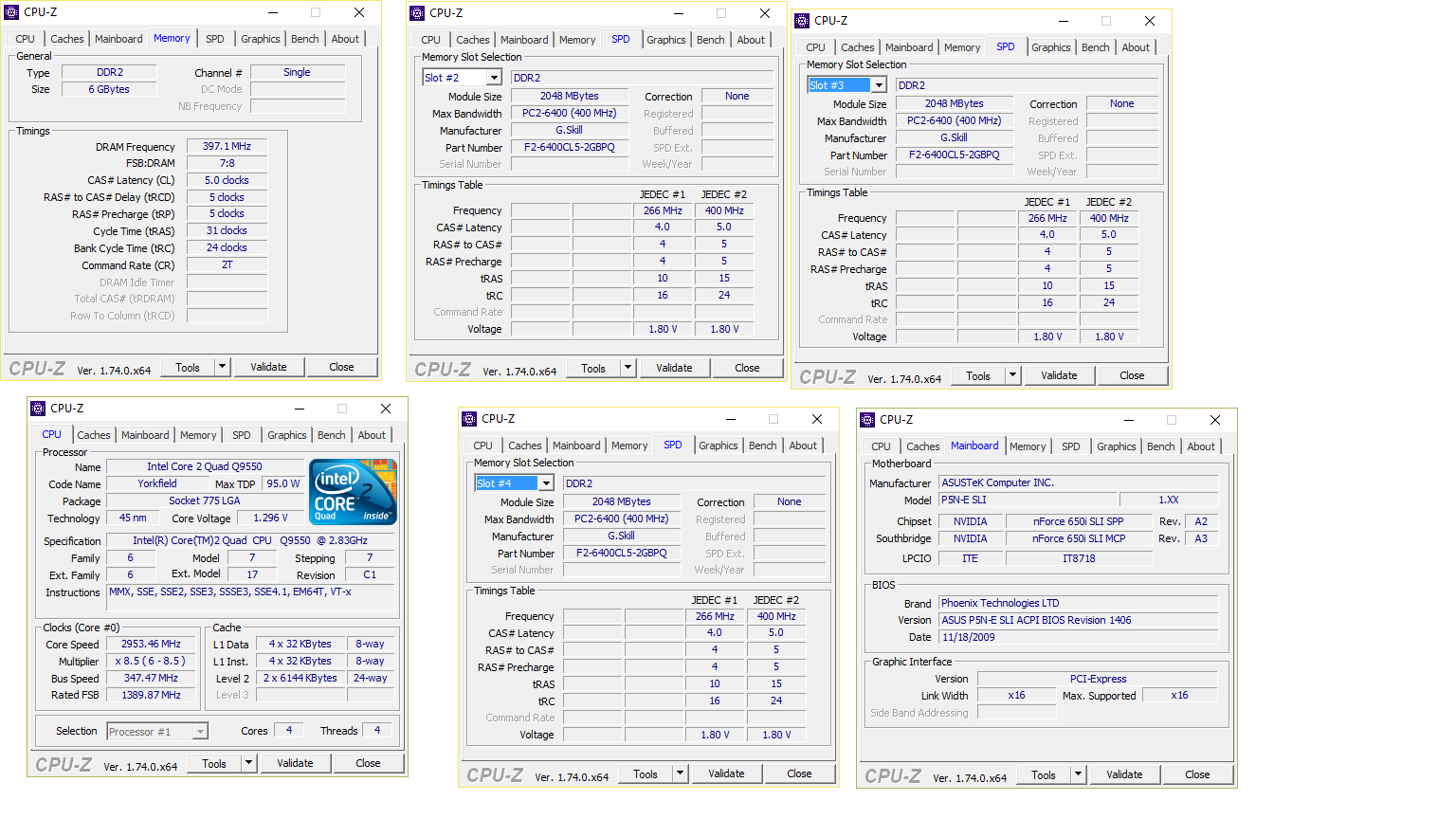Open About tab in the Mainboard window
Screen dimensions: 1456x819
(1201, 446)
